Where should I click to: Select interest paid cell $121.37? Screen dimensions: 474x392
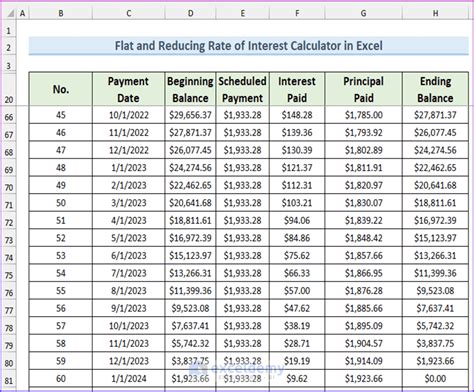point(297,168)
